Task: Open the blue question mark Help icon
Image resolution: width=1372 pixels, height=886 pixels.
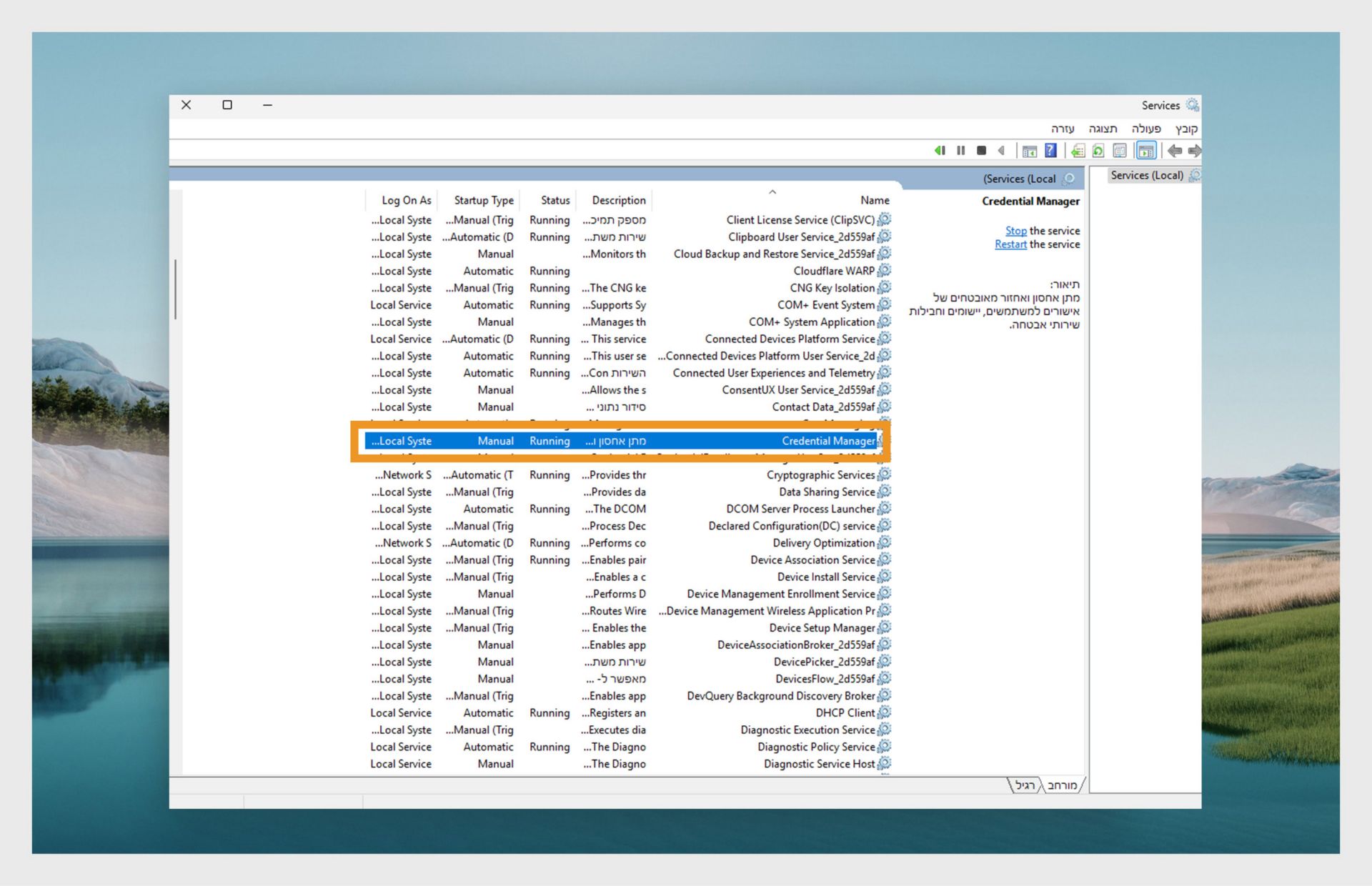Action: pyautogui.click(x=1050, y=151)
